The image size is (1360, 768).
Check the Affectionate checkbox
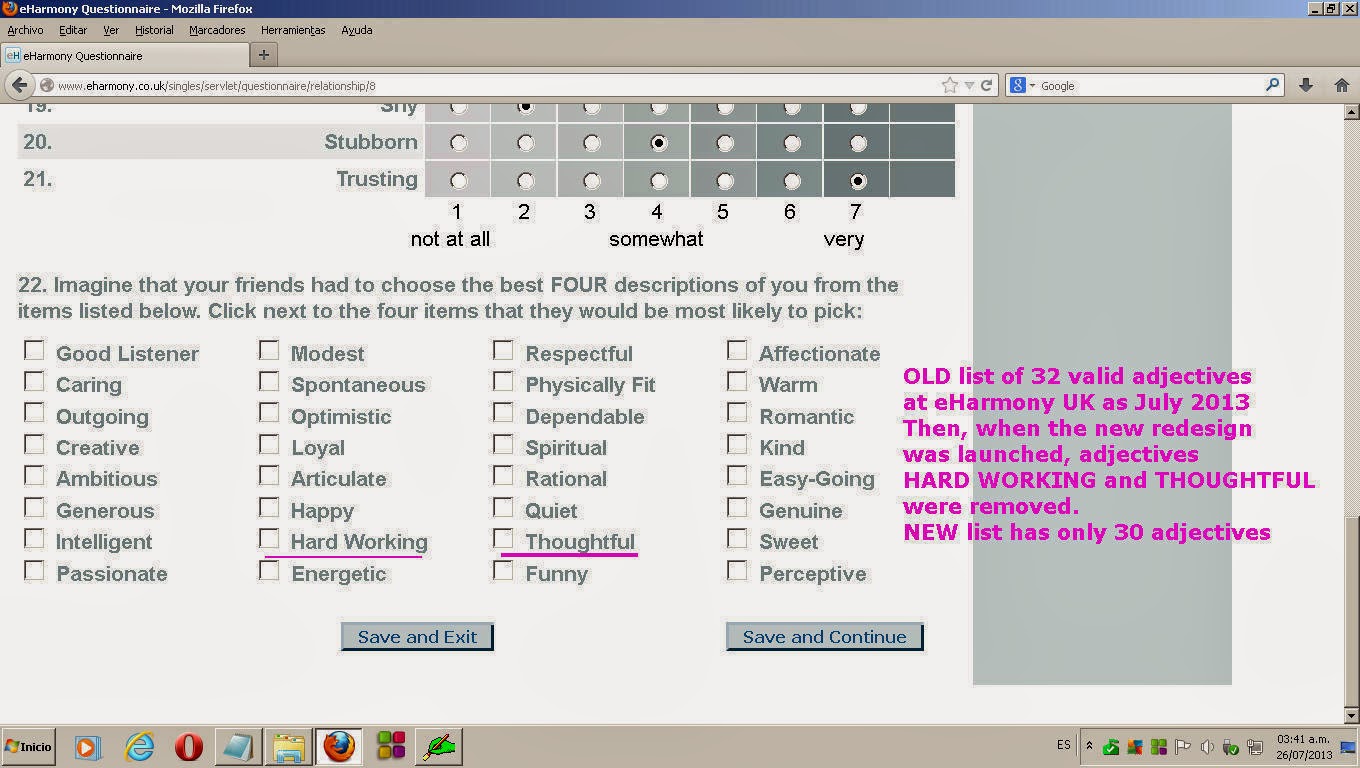(737, 350)
